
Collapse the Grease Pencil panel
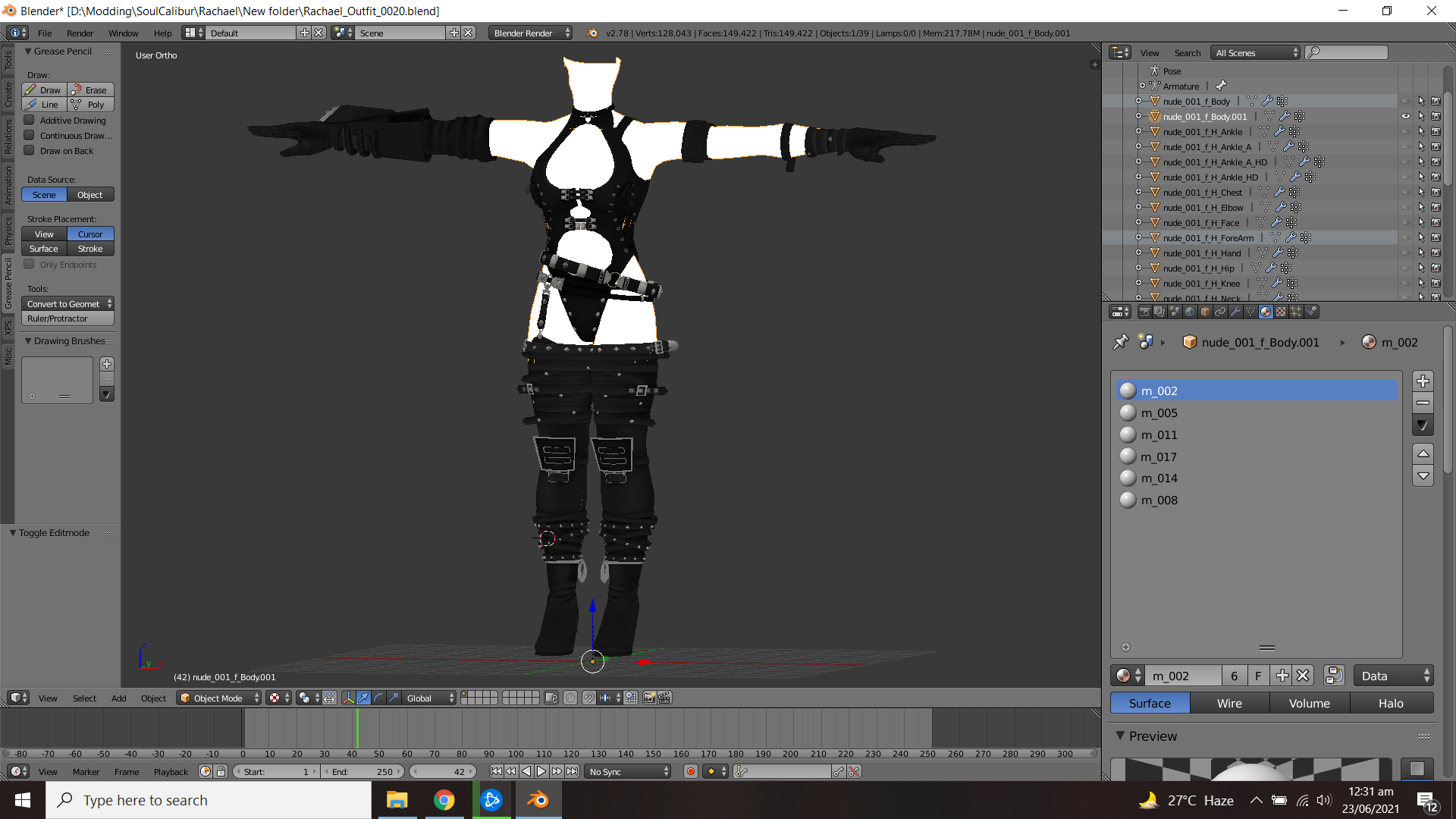tap(28, 51)
